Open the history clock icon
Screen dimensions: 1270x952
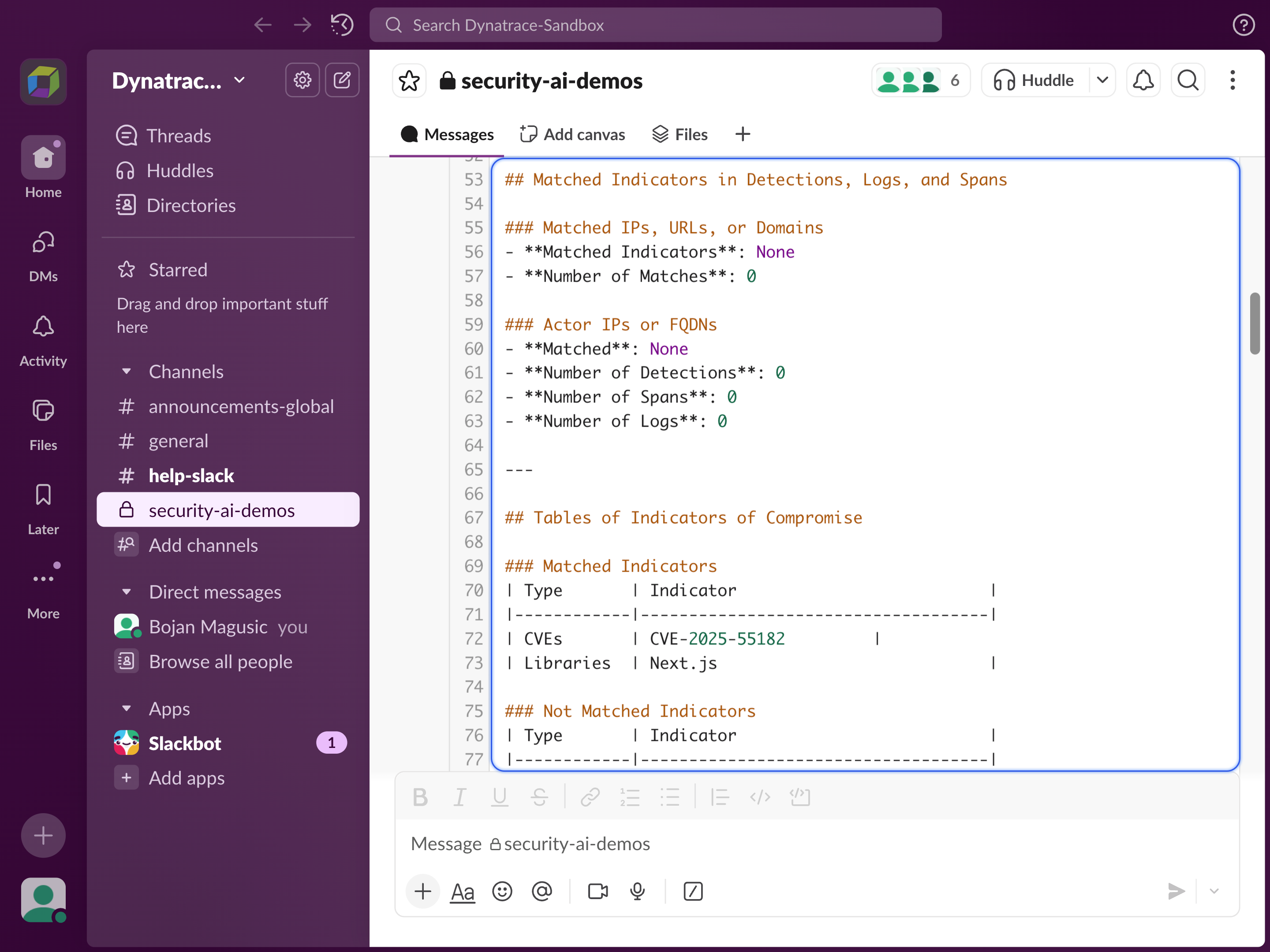click(x=342, y=25)
